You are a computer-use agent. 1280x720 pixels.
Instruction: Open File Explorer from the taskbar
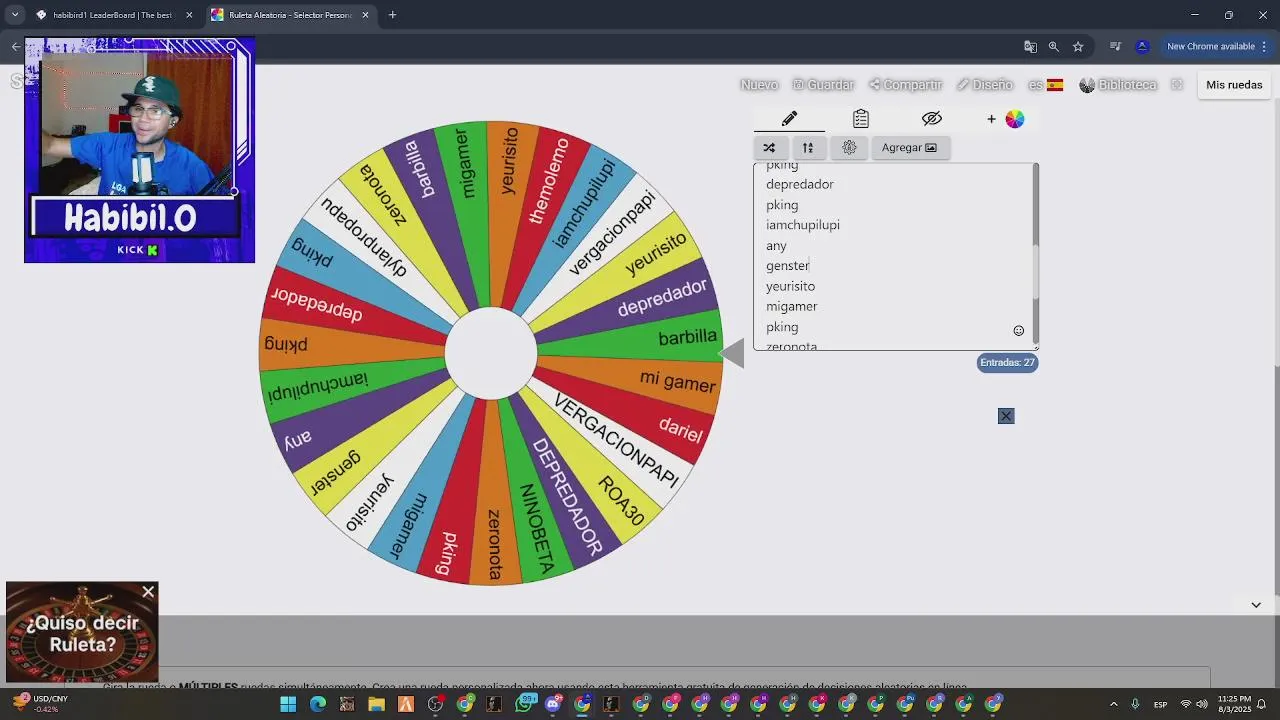(x=376, y=704)
